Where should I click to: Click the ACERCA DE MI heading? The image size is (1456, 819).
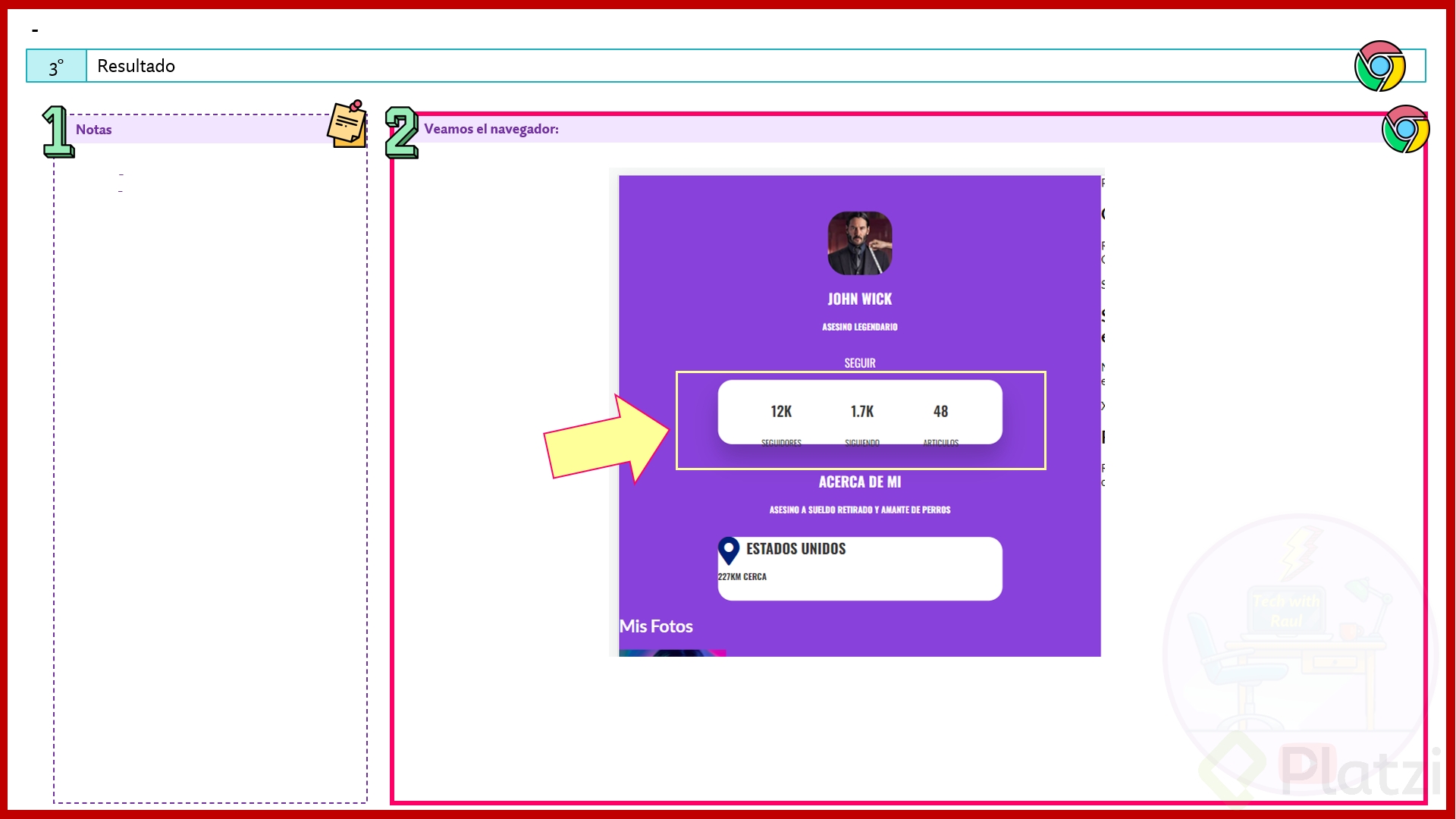tap(859, 482)
